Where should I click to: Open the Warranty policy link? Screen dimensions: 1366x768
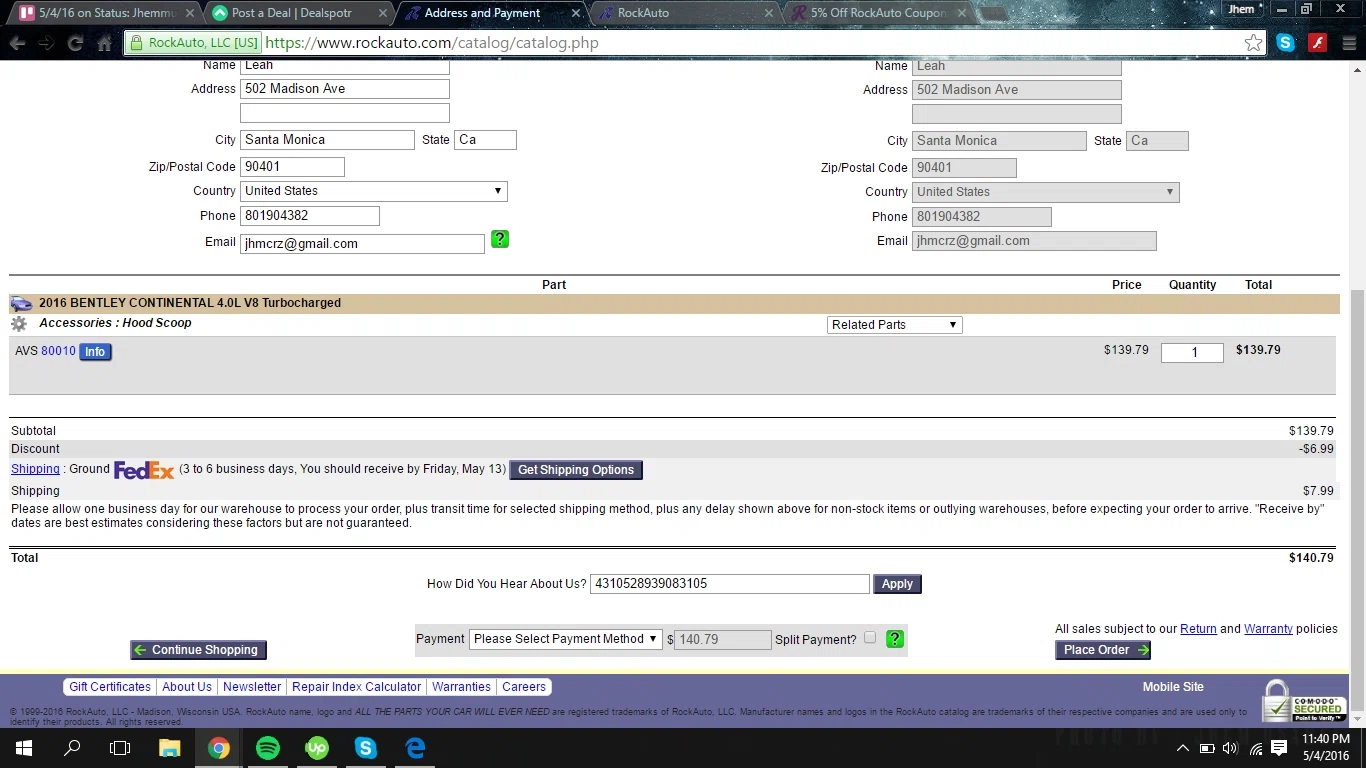(1268, 629)
